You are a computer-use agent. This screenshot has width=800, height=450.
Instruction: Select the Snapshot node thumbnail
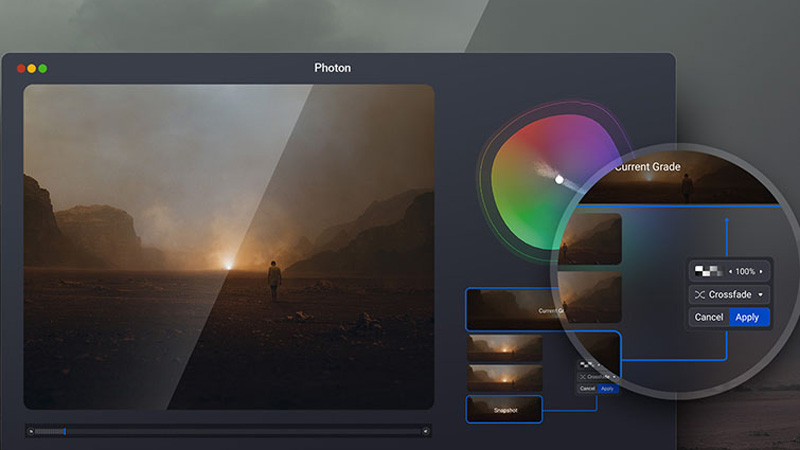504,409
